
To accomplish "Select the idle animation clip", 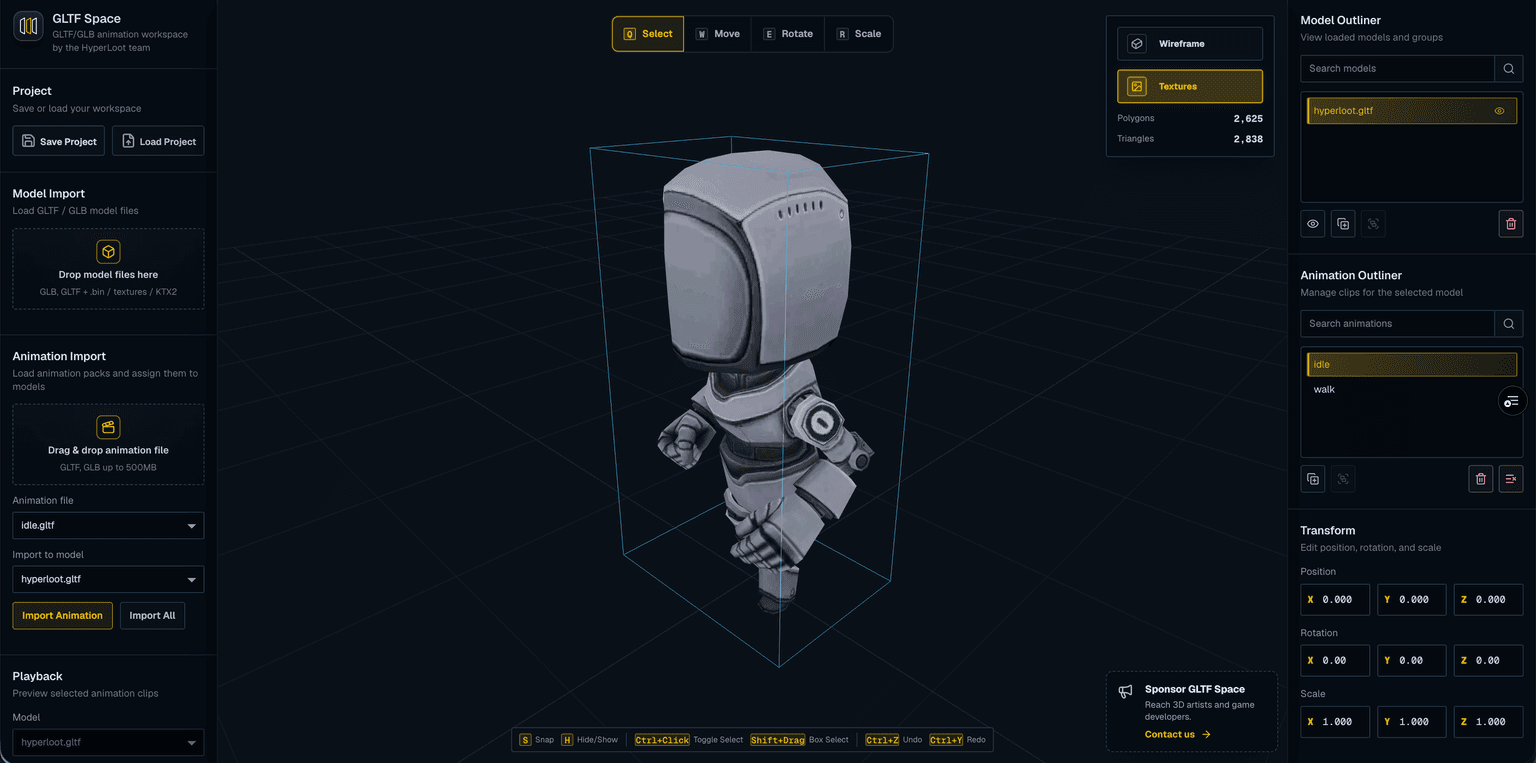I will point(1411,365).
